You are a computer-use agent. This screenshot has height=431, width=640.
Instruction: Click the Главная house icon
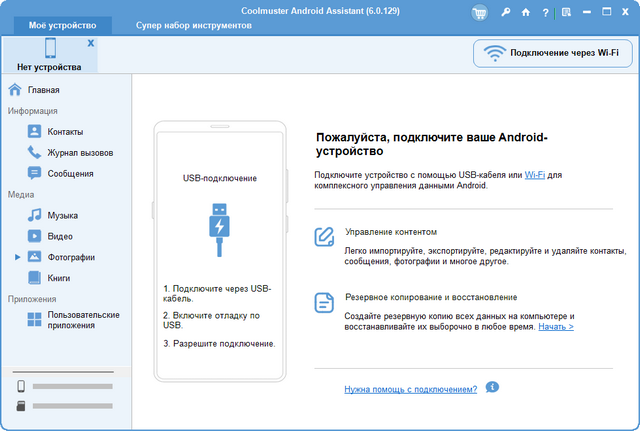[15, 89]
